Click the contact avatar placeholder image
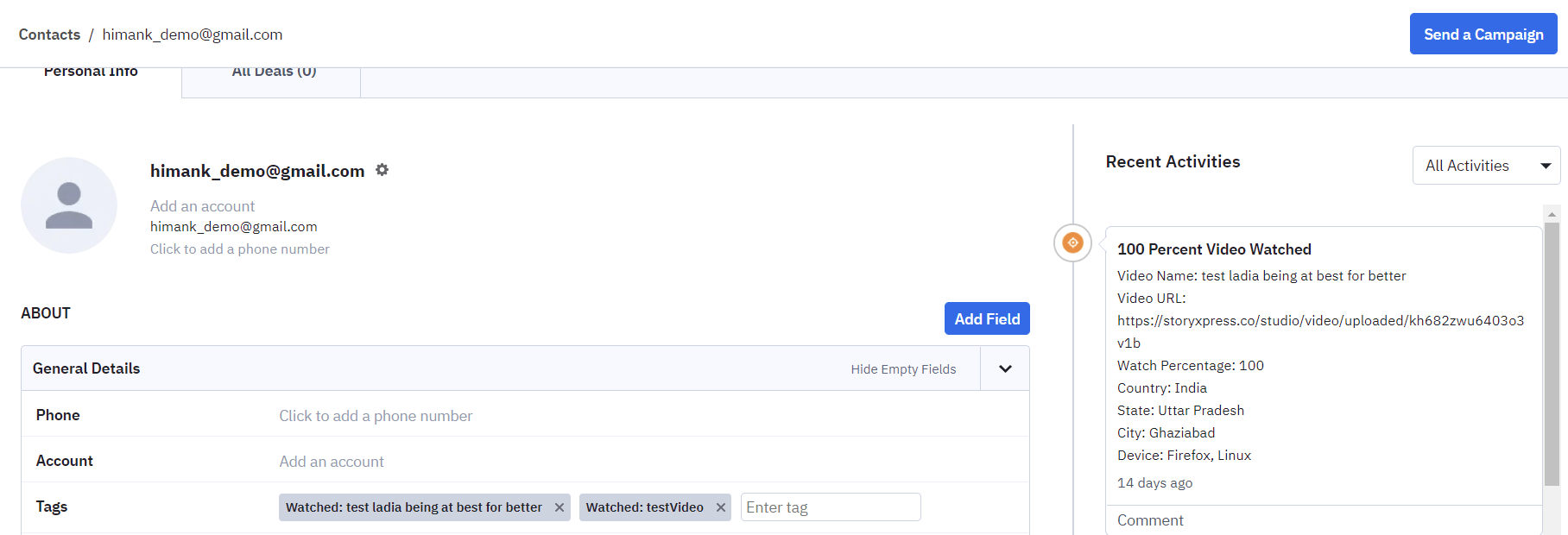Screen dimensions: 1568x535 [x=69, y=205]
